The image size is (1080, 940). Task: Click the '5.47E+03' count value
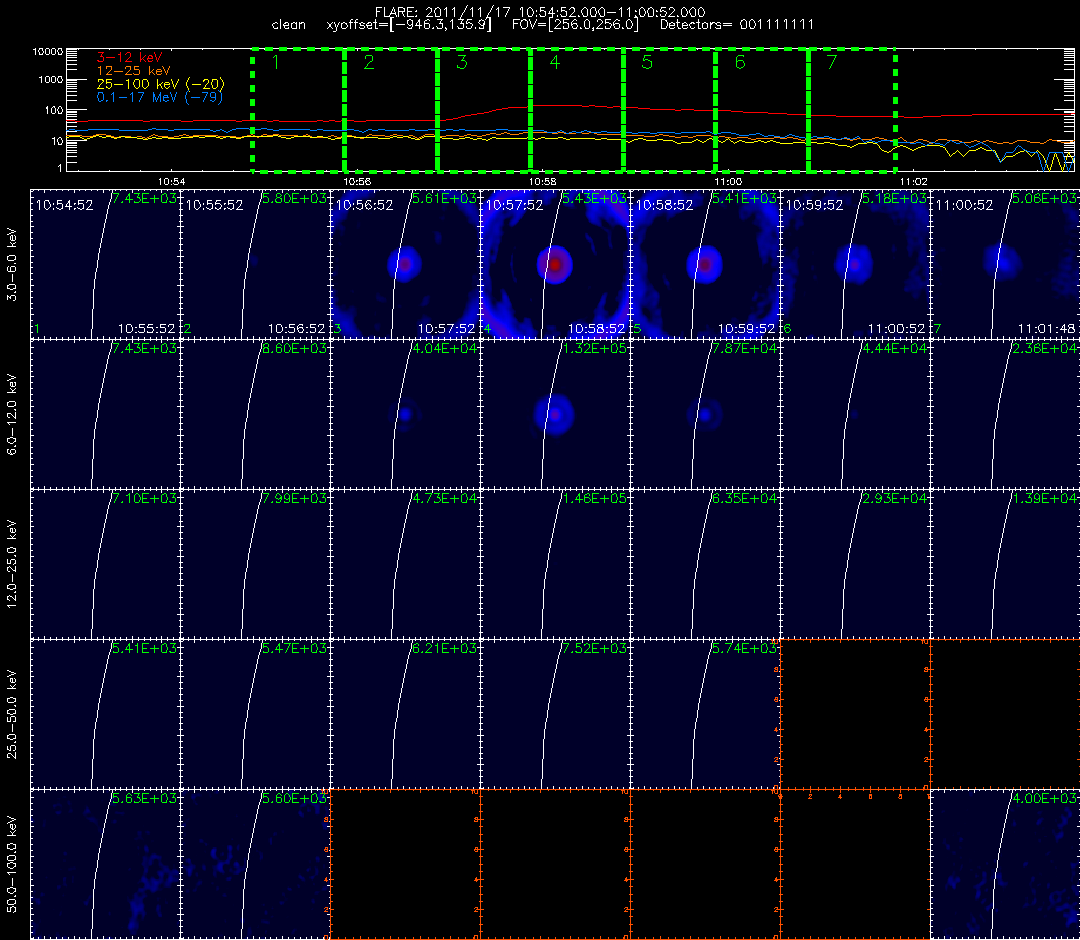[x=294, y=648]
